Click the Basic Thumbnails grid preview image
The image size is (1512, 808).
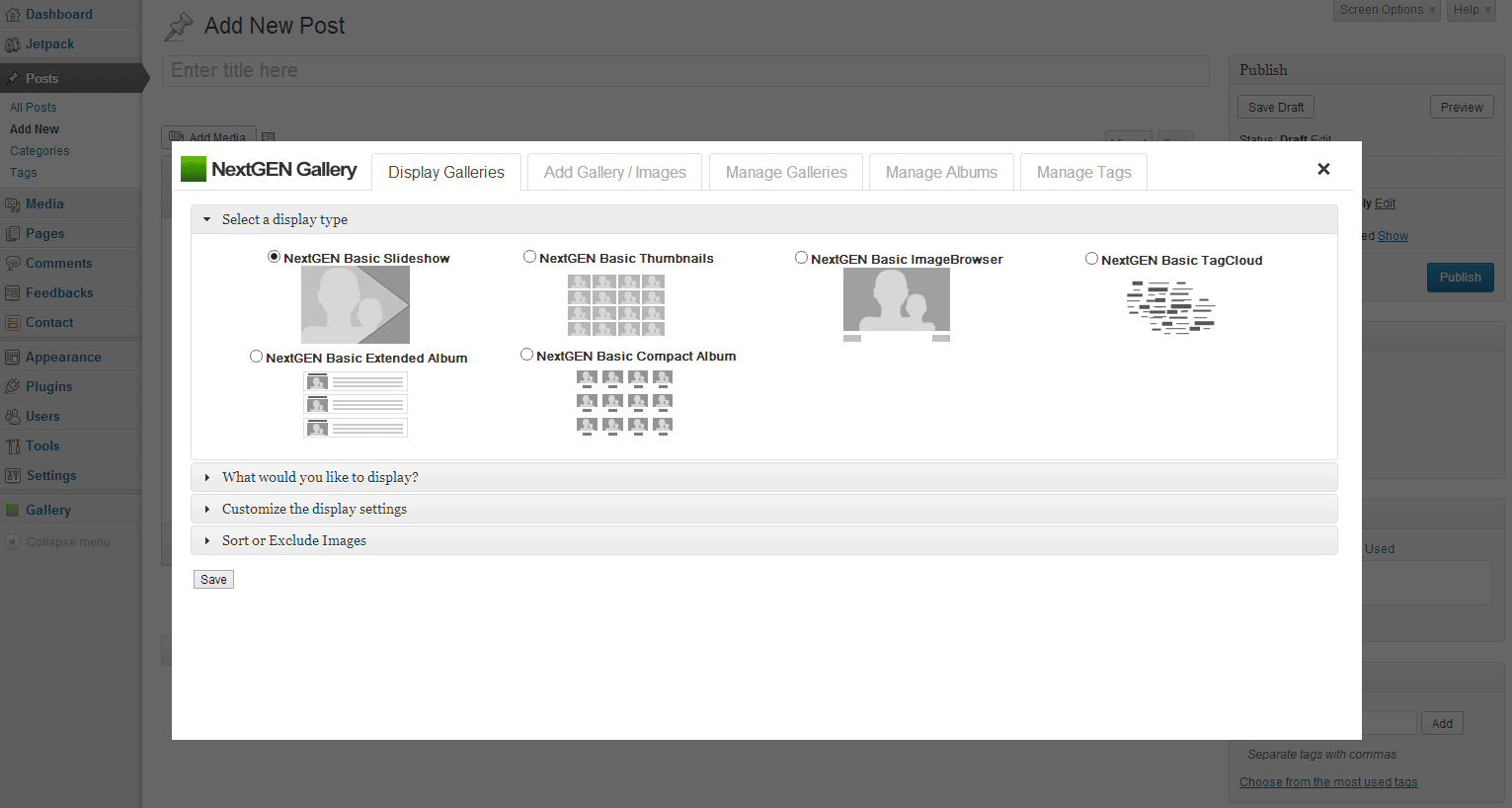pos(616,305)
